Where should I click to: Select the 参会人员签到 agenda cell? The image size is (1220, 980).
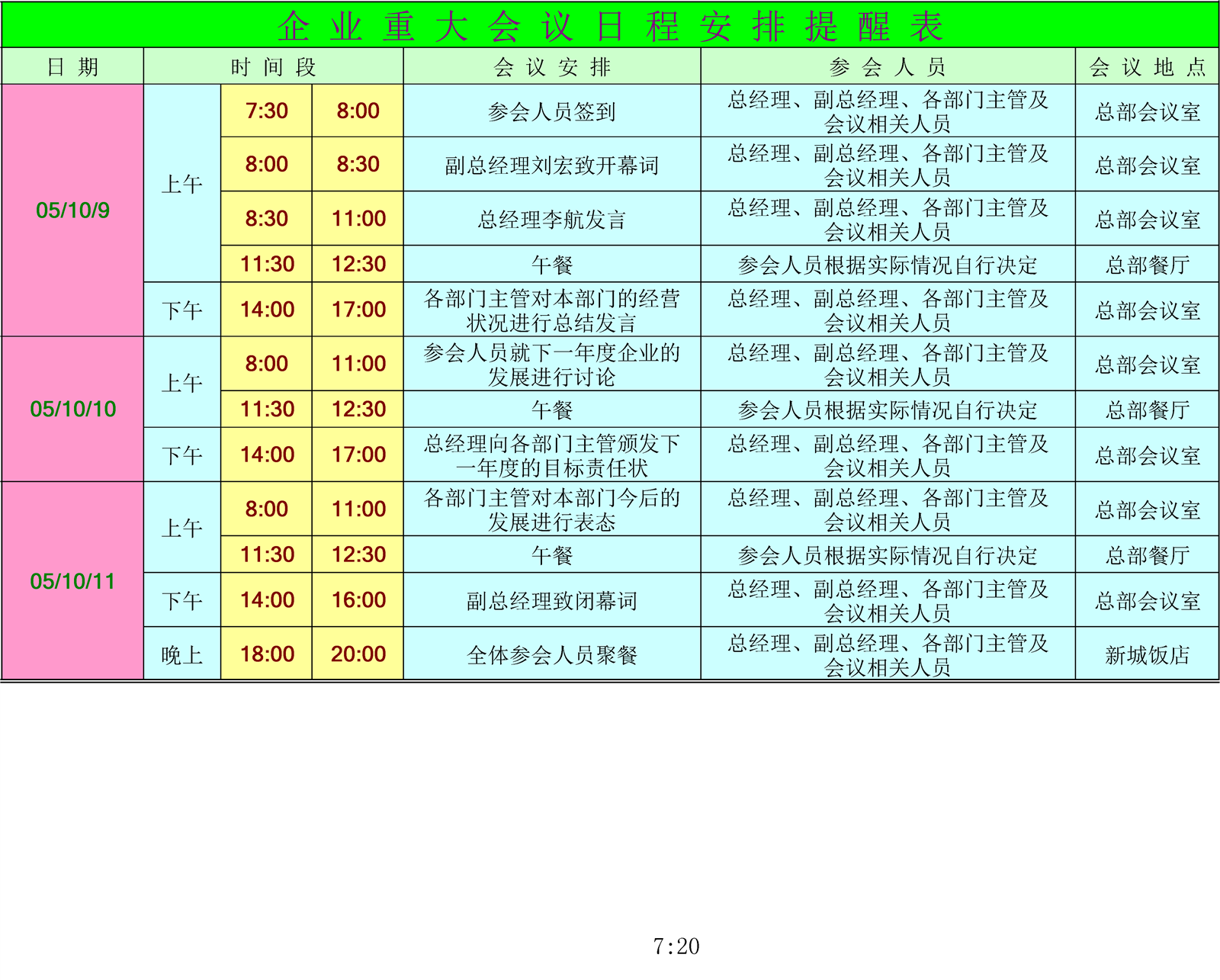click(551, 111)
